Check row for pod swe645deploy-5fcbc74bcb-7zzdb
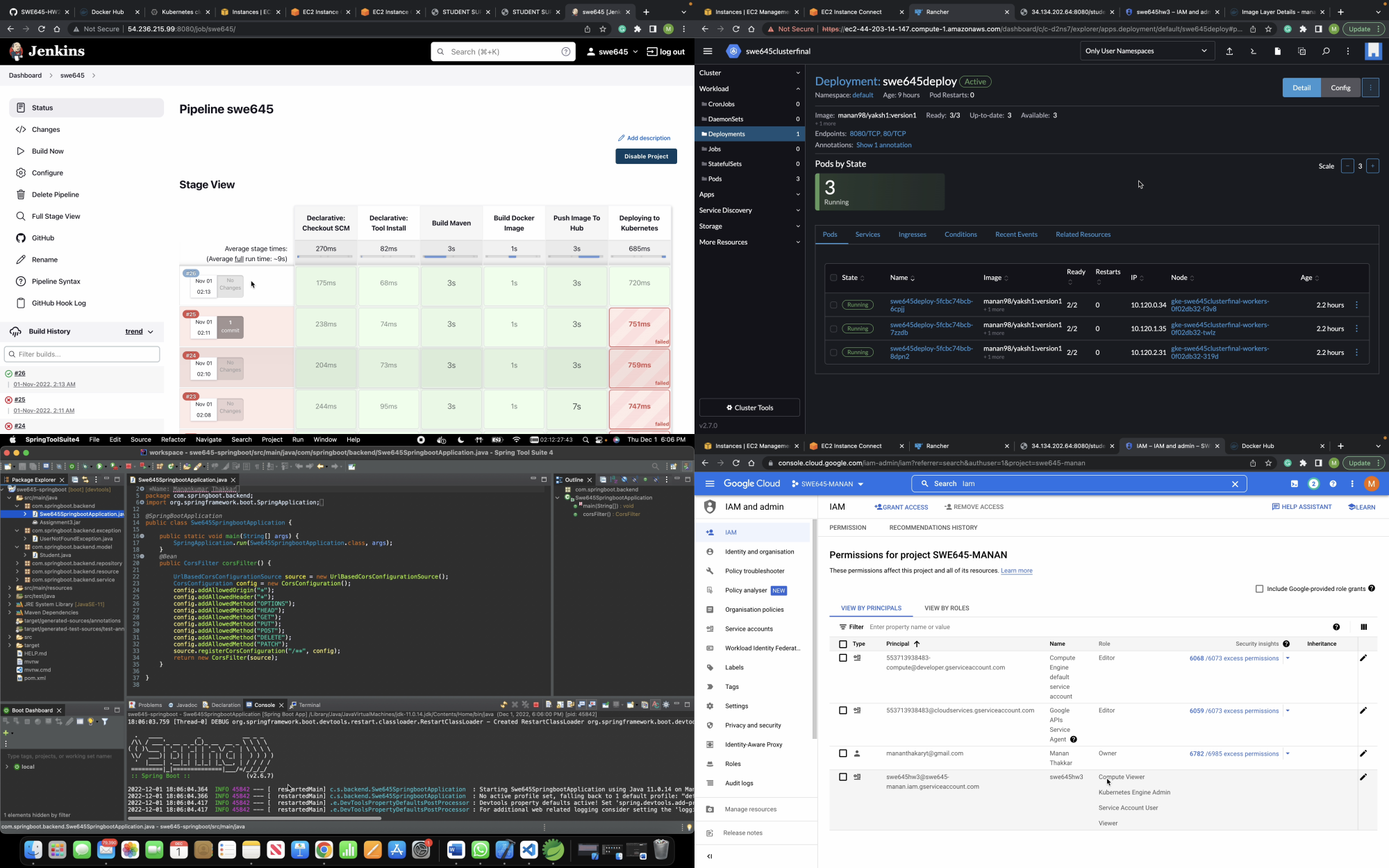The width and height of the screenshot is (1389, 868). (833, 328)
